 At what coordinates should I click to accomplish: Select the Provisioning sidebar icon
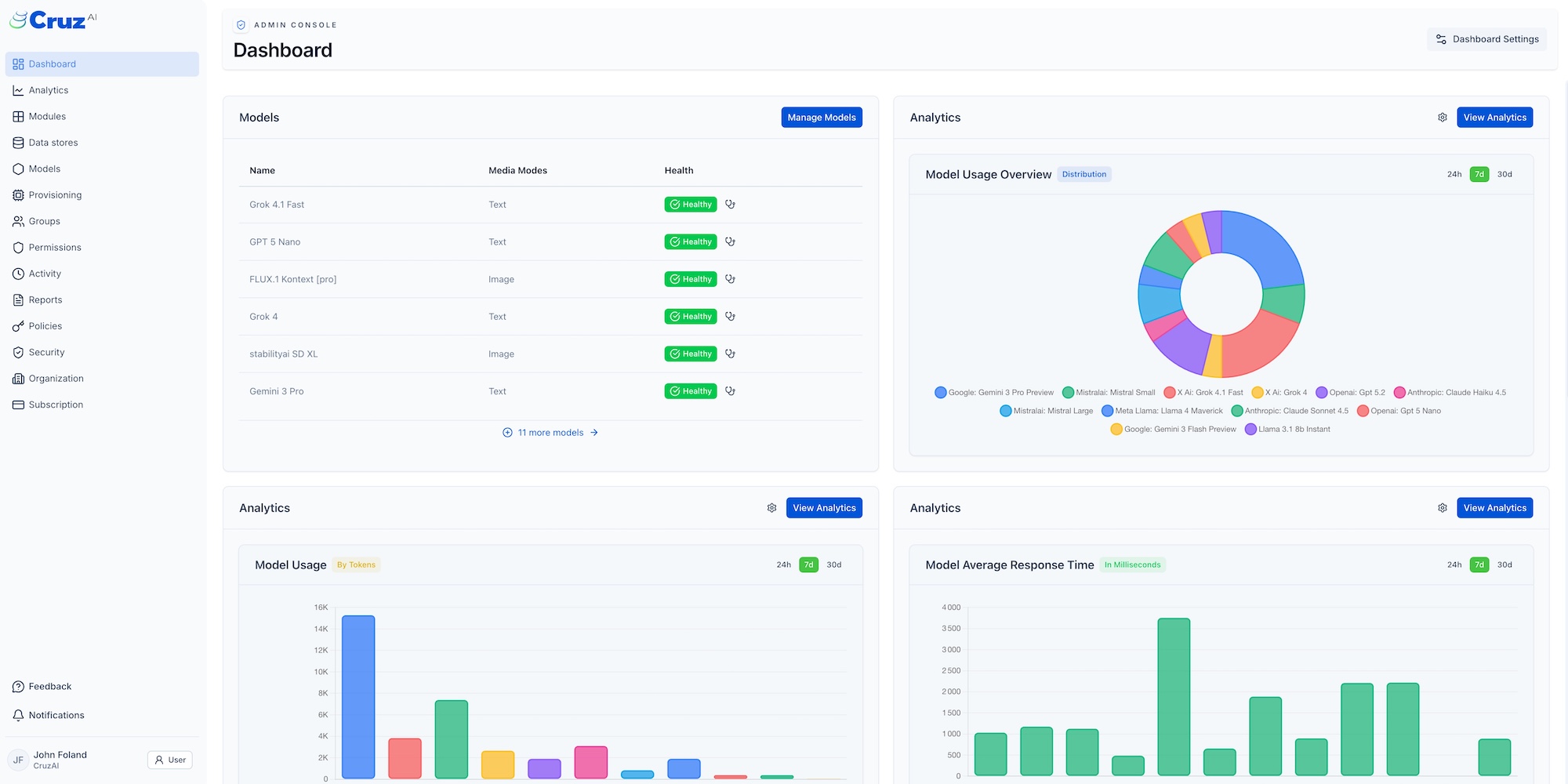(x=18, y=194)
